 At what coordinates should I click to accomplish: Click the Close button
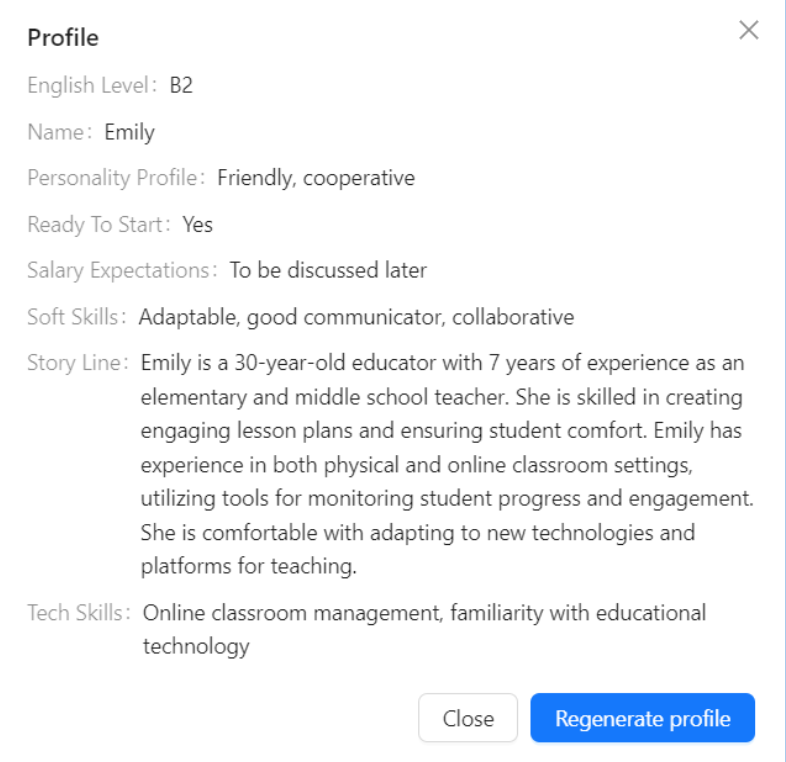click(x=468, y=718)
